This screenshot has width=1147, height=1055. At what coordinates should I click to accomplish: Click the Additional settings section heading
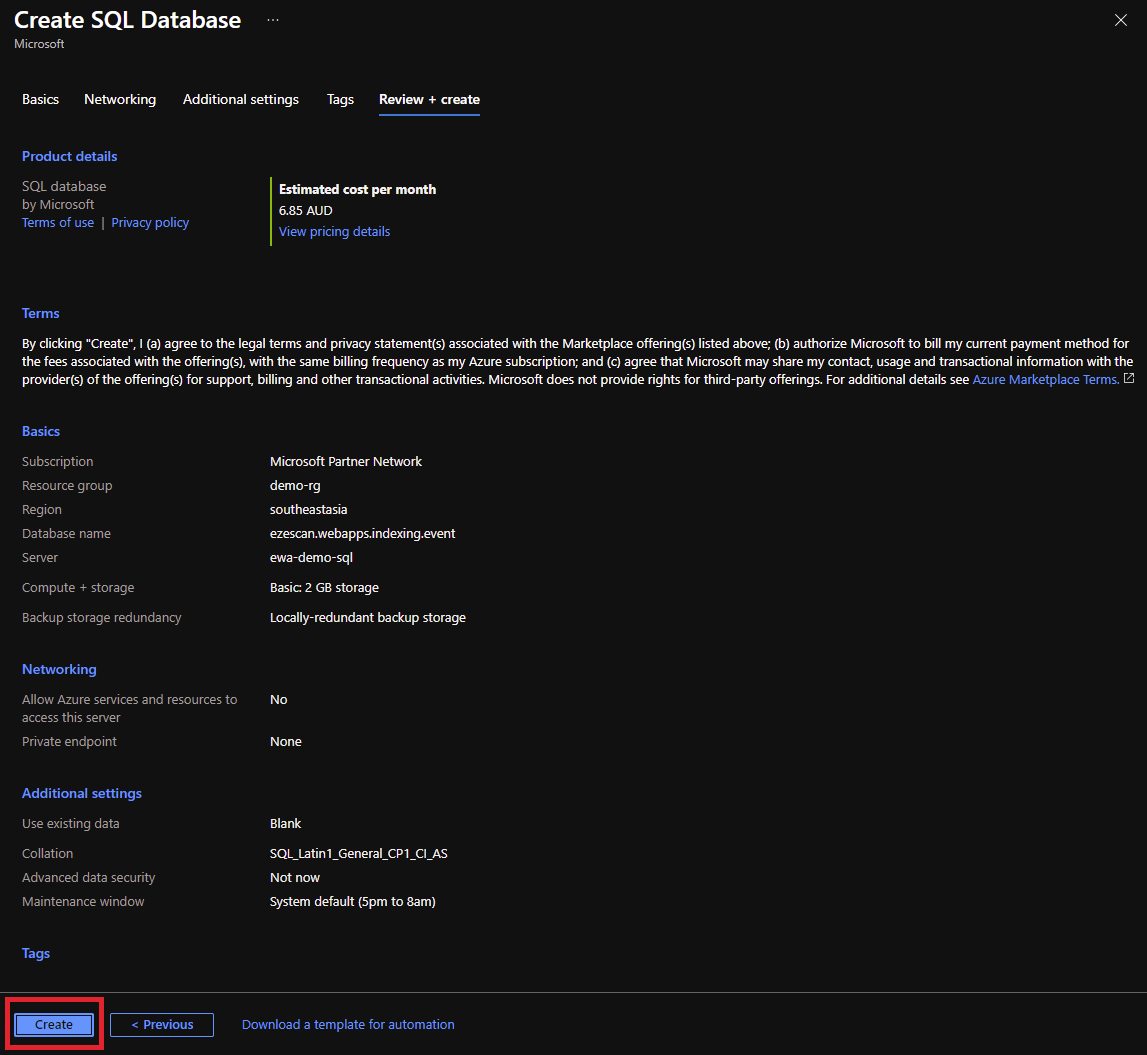[x=82, y=793]
